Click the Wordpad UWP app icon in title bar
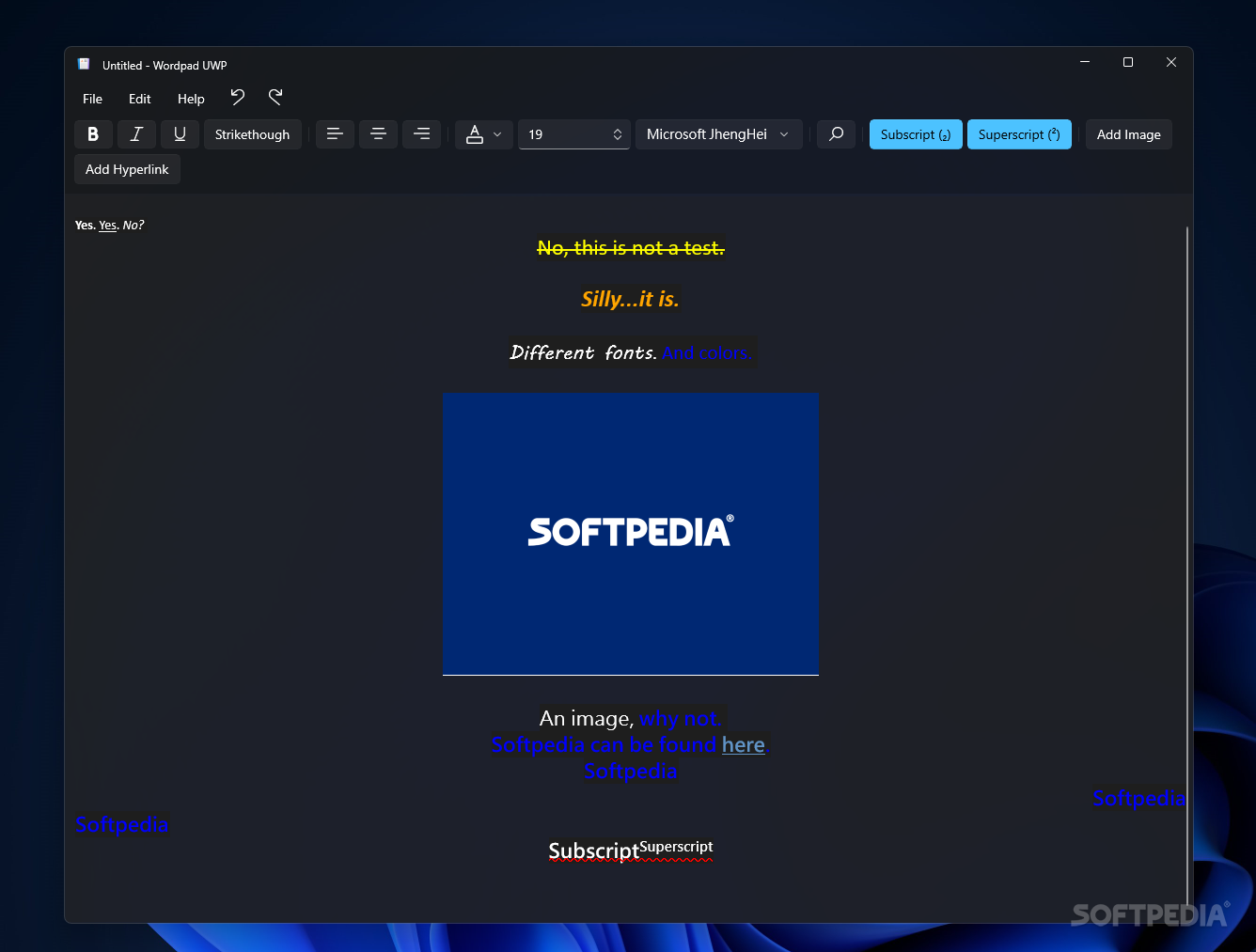 coord(84,65)
